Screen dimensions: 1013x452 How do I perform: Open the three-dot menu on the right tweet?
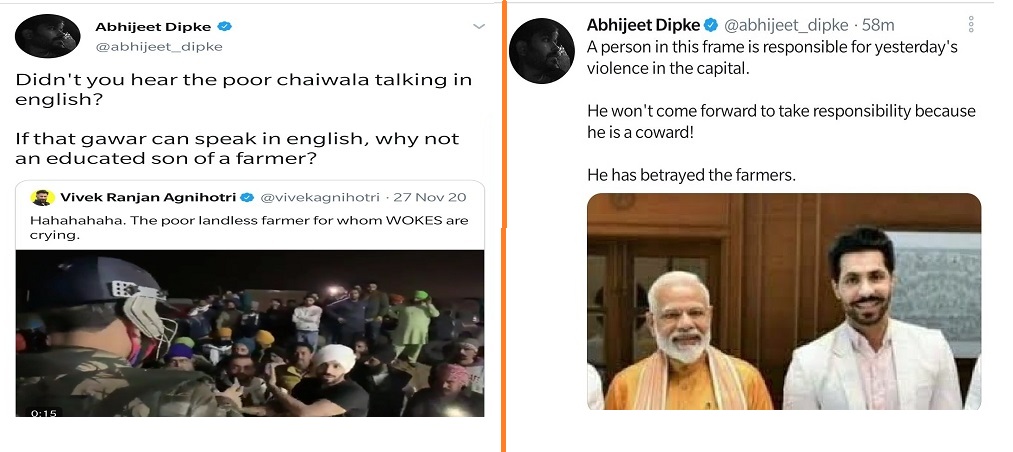970,25
